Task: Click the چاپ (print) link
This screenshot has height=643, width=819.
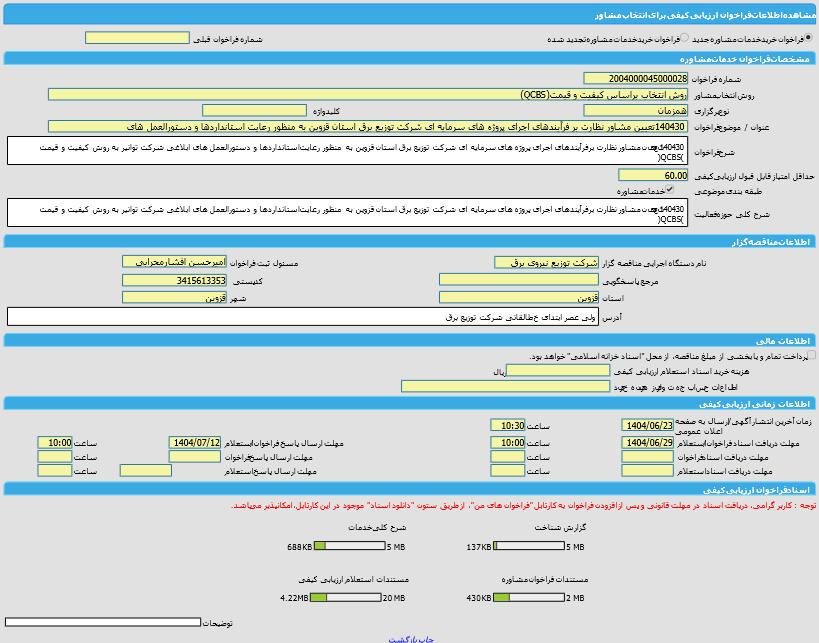Action: pos(426,638)
